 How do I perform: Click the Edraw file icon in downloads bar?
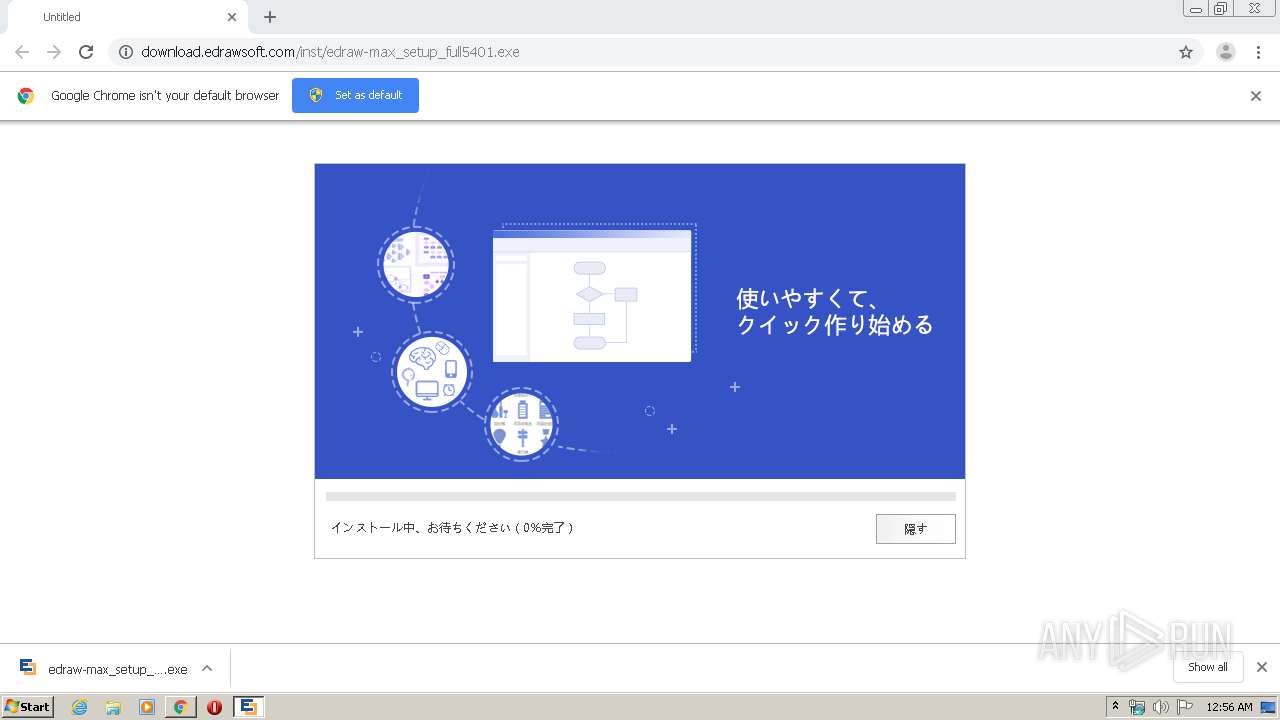pos(28,668)
